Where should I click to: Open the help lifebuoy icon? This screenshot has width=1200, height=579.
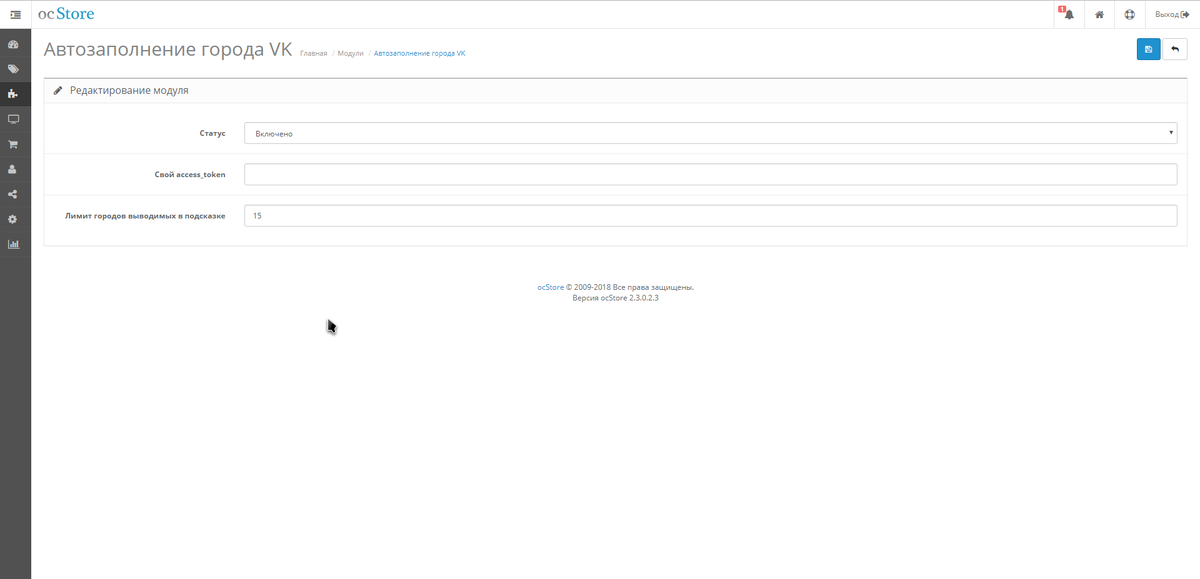1129,15
